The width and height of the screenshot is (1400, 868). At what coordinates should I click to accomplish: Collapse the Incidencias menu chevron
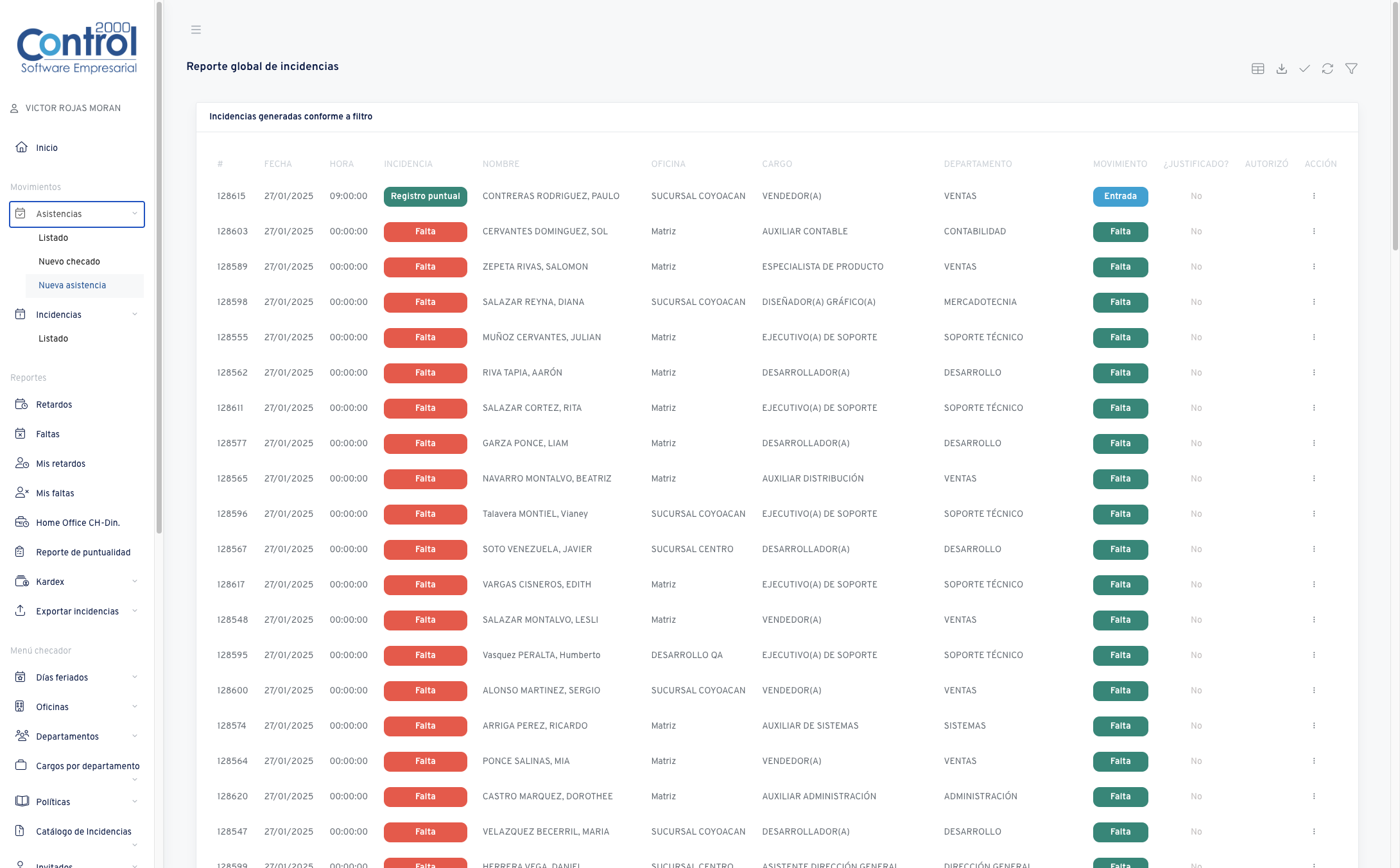135,315
